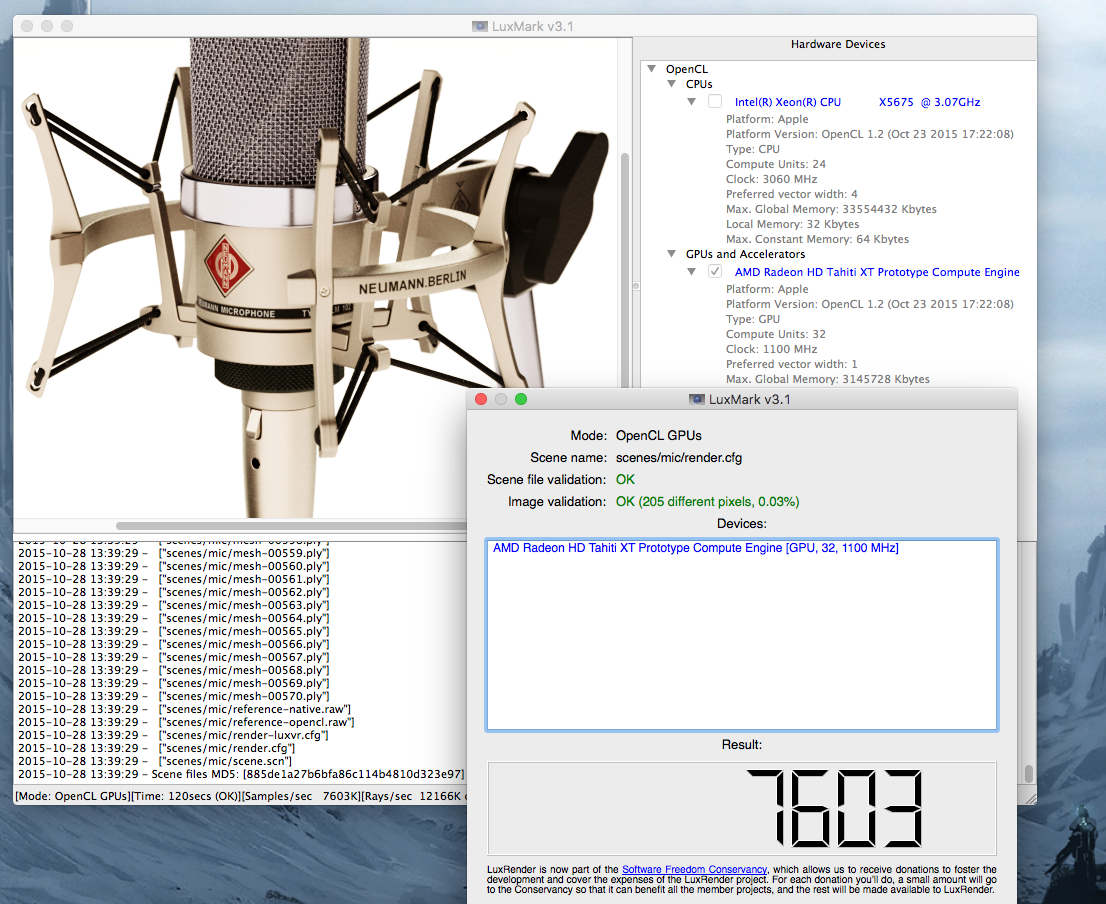Collapse the AMD Radeon device details
The image size is (1106, 904).
(692, 272)
